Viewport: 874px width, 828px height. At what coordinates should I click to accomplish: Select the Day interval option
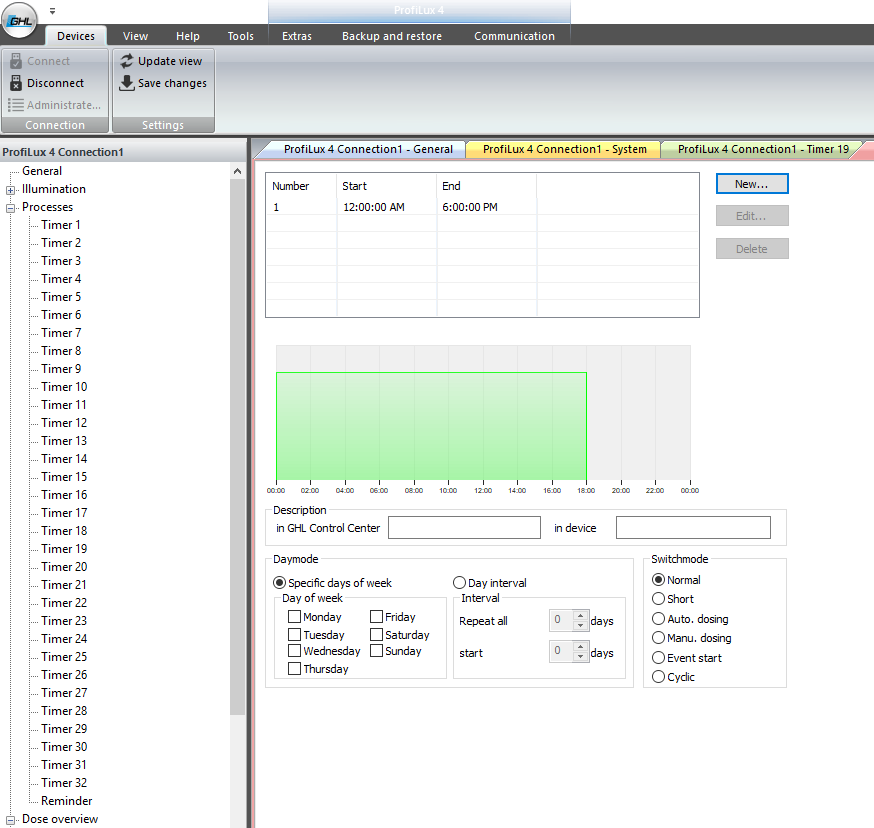point(459,583)
